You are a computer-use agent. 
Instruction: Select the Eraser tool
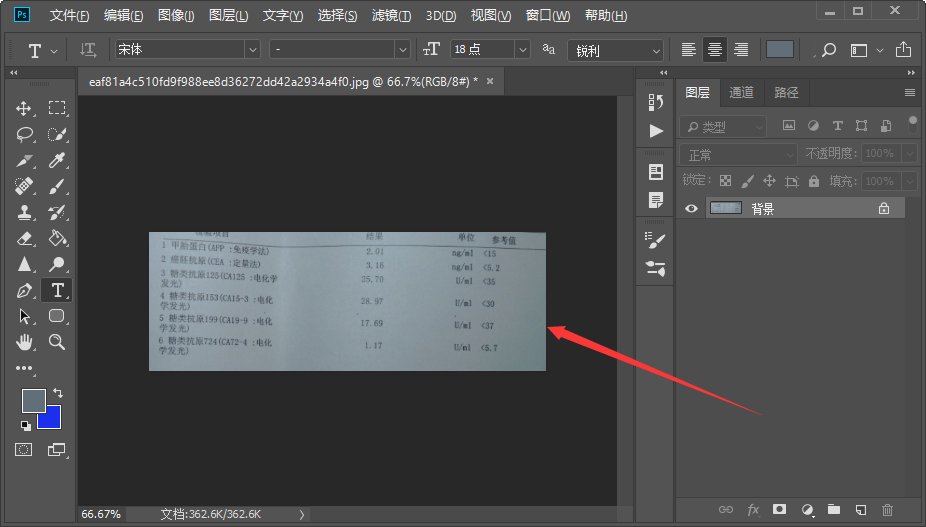pos(24,238)
